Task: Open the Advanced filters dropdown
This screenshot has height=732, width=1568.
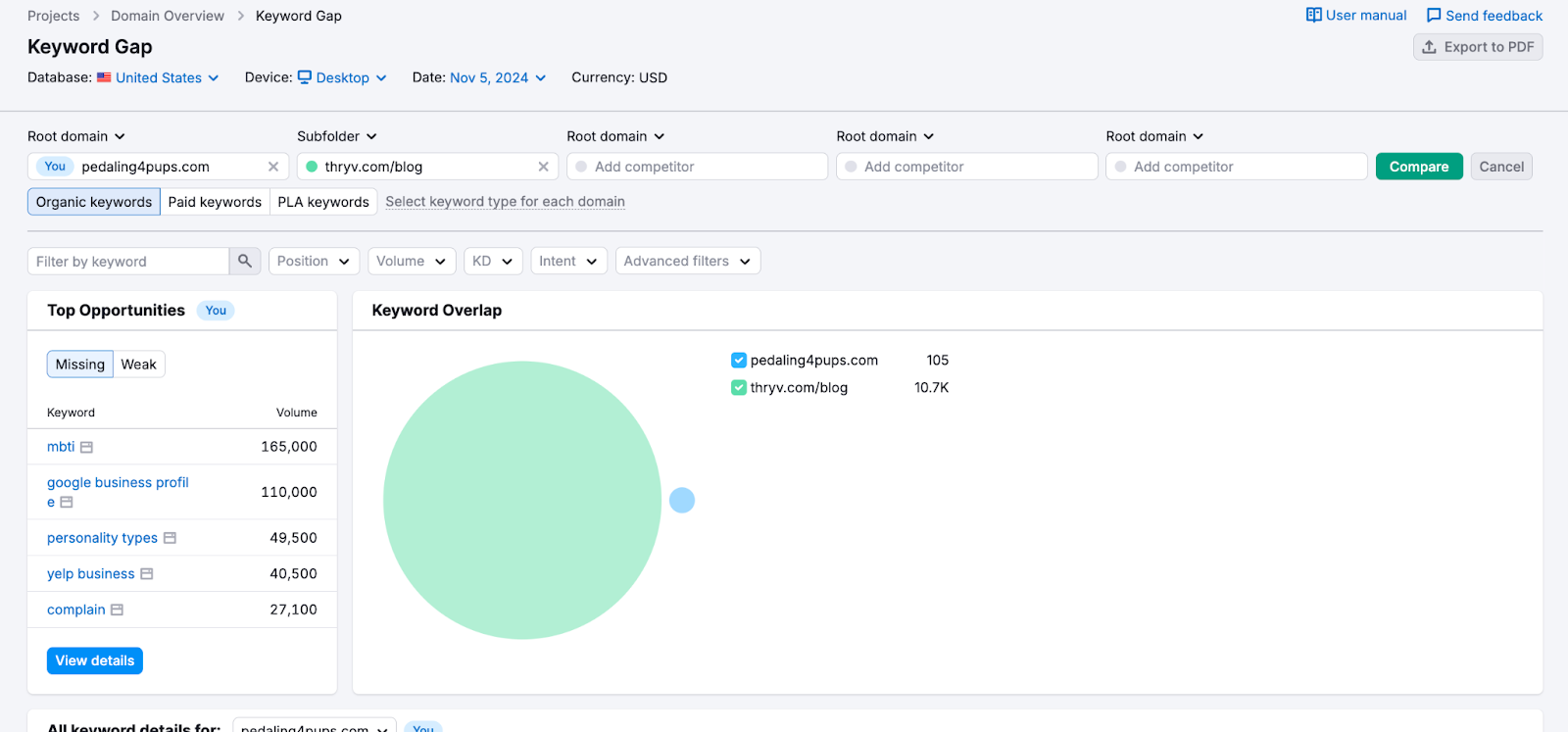Action: point(688,262)
